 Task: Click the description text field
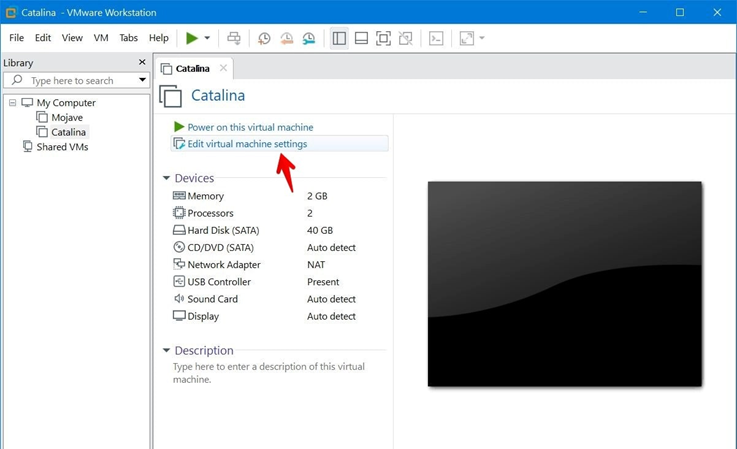click(269, 373)
